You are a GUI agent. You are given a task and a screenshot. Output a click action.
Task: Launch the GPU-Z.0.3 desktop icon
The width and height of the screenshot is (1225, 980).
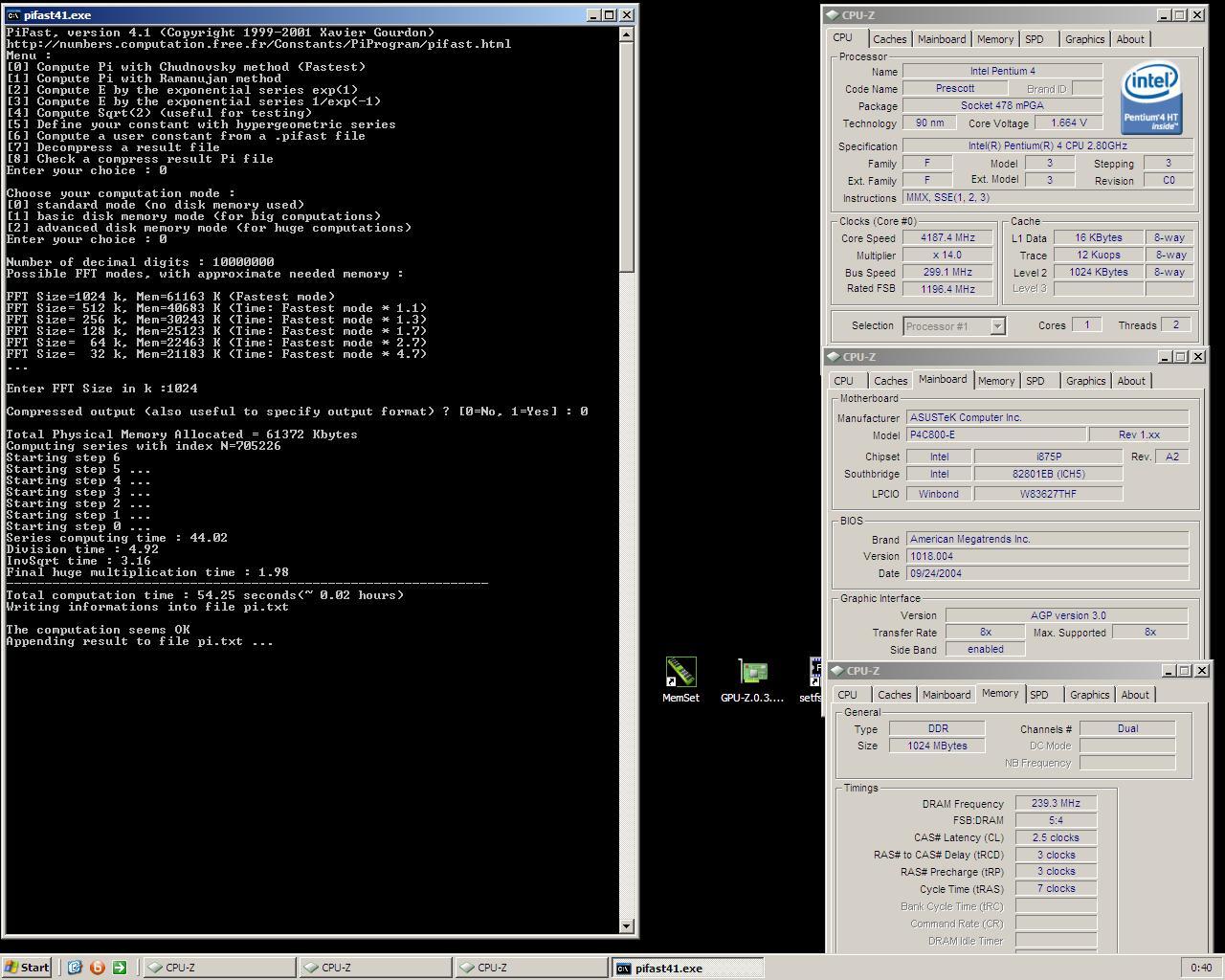tap(752, 679)
